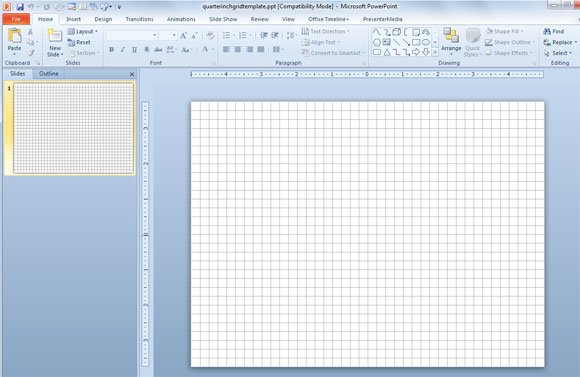Image resolution: width=580 pixels, height=377 pixels.
Task: Open the Shape Effects menu
Action: (509, 53)
